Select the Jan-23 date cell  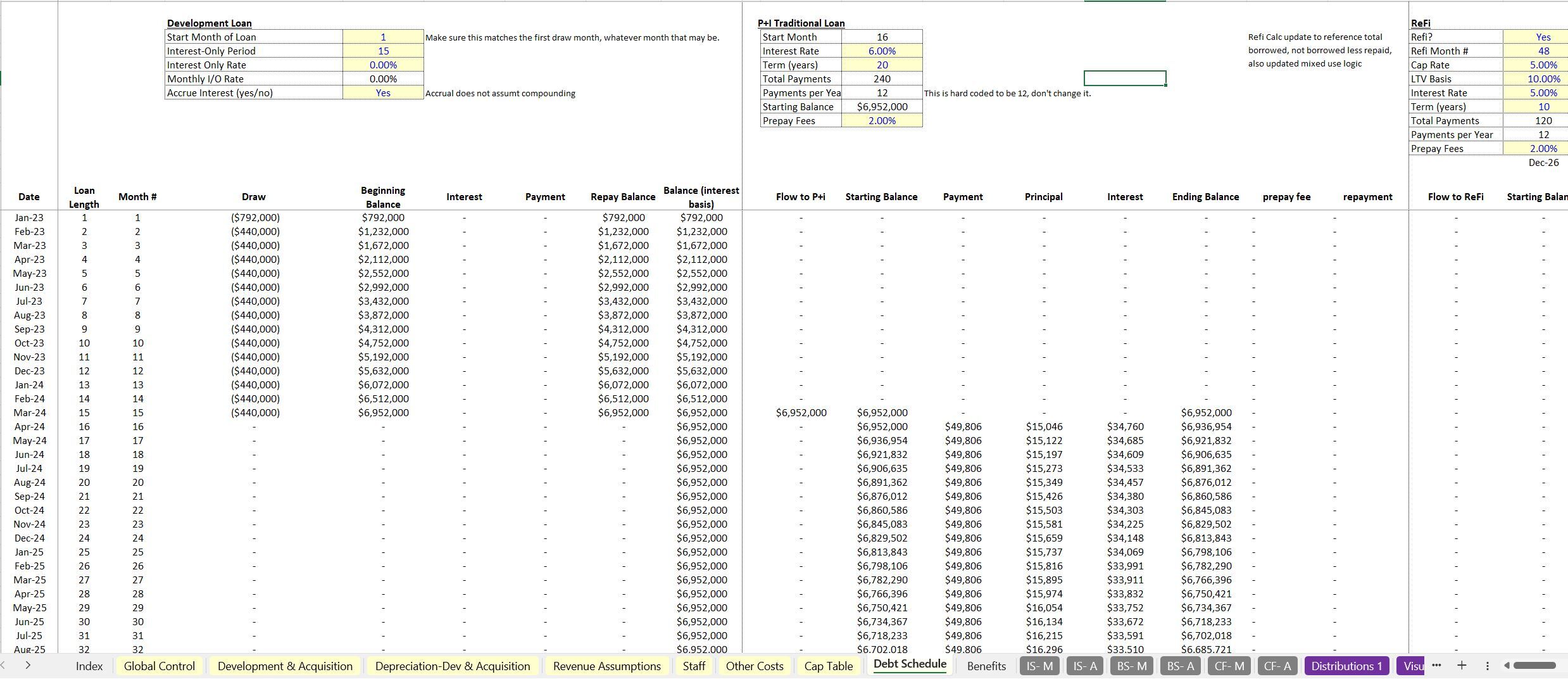(x=29, y=218)
